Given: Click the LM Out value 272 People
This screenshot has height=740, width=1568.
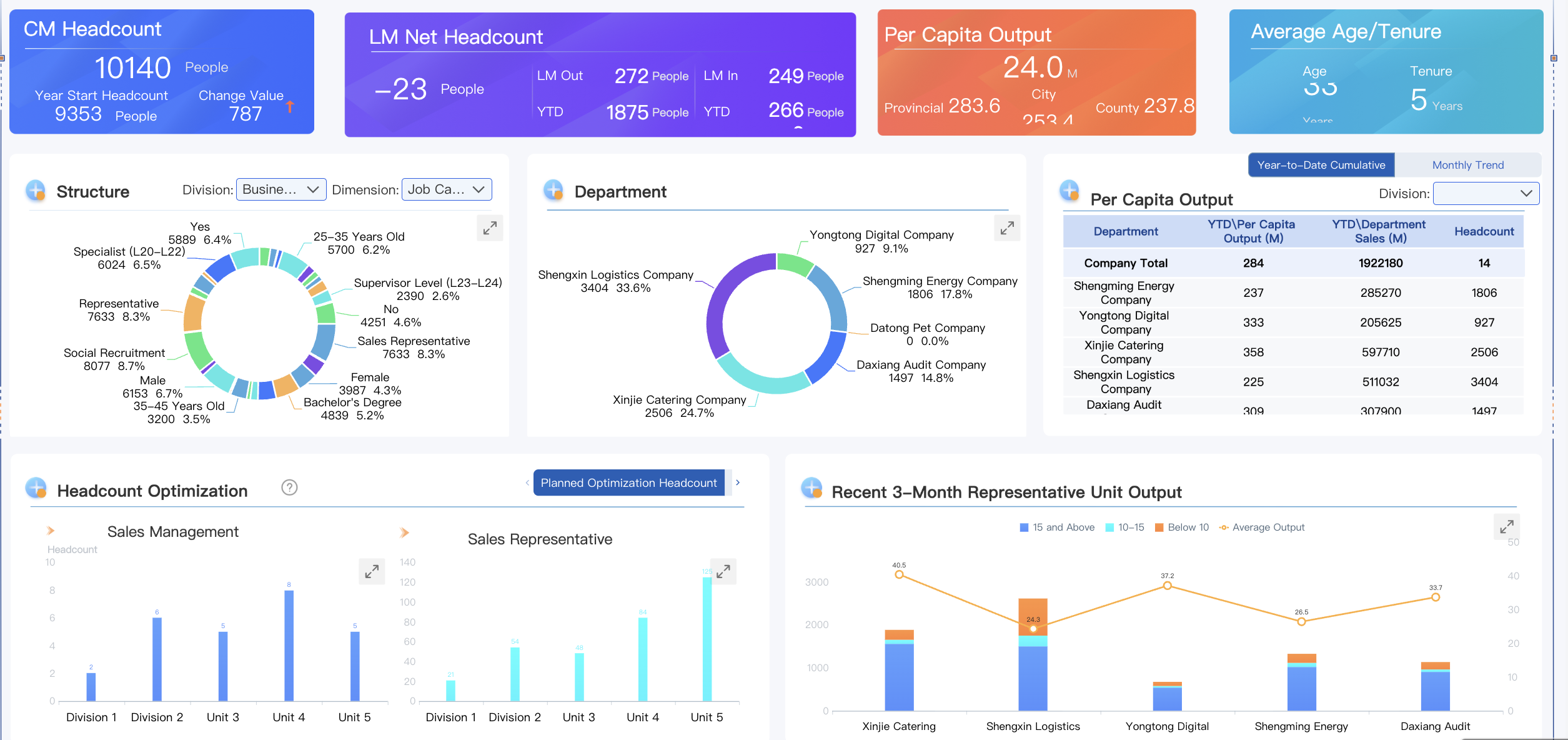Looking at the screenshot, I should 651,76.
